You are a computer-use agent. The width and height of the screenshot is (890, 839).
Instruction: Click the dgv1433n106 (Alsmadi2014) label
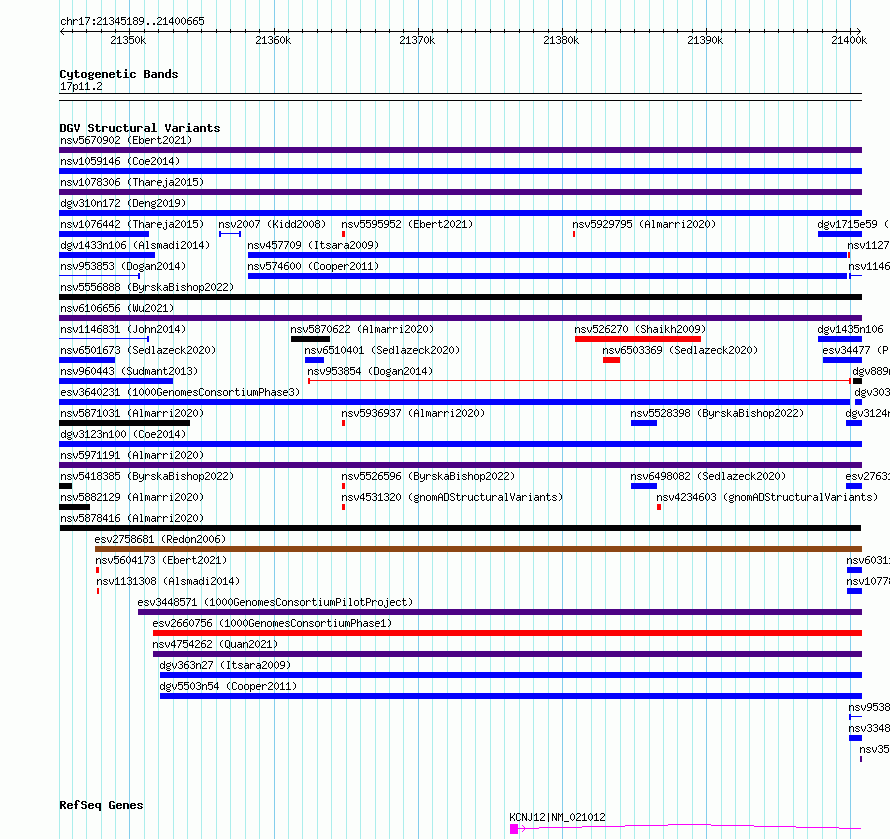click(135, 245)
